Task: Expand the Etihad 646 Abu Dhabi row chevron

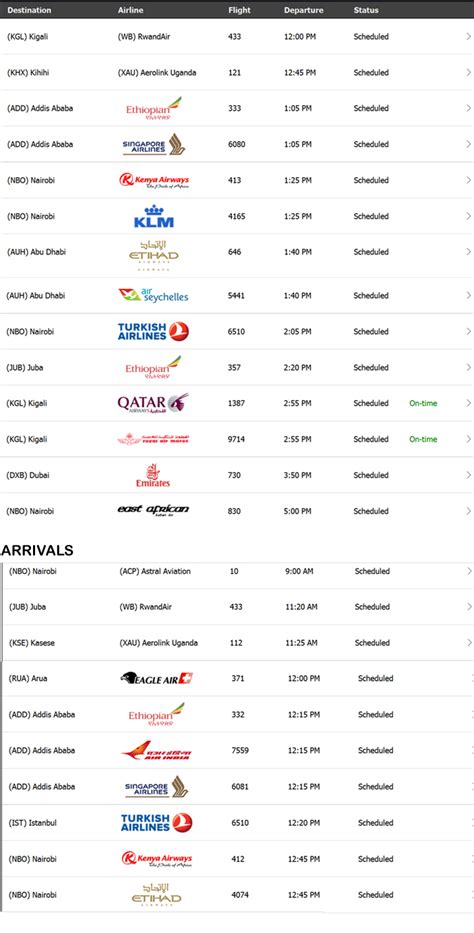Action: (469, 252)
